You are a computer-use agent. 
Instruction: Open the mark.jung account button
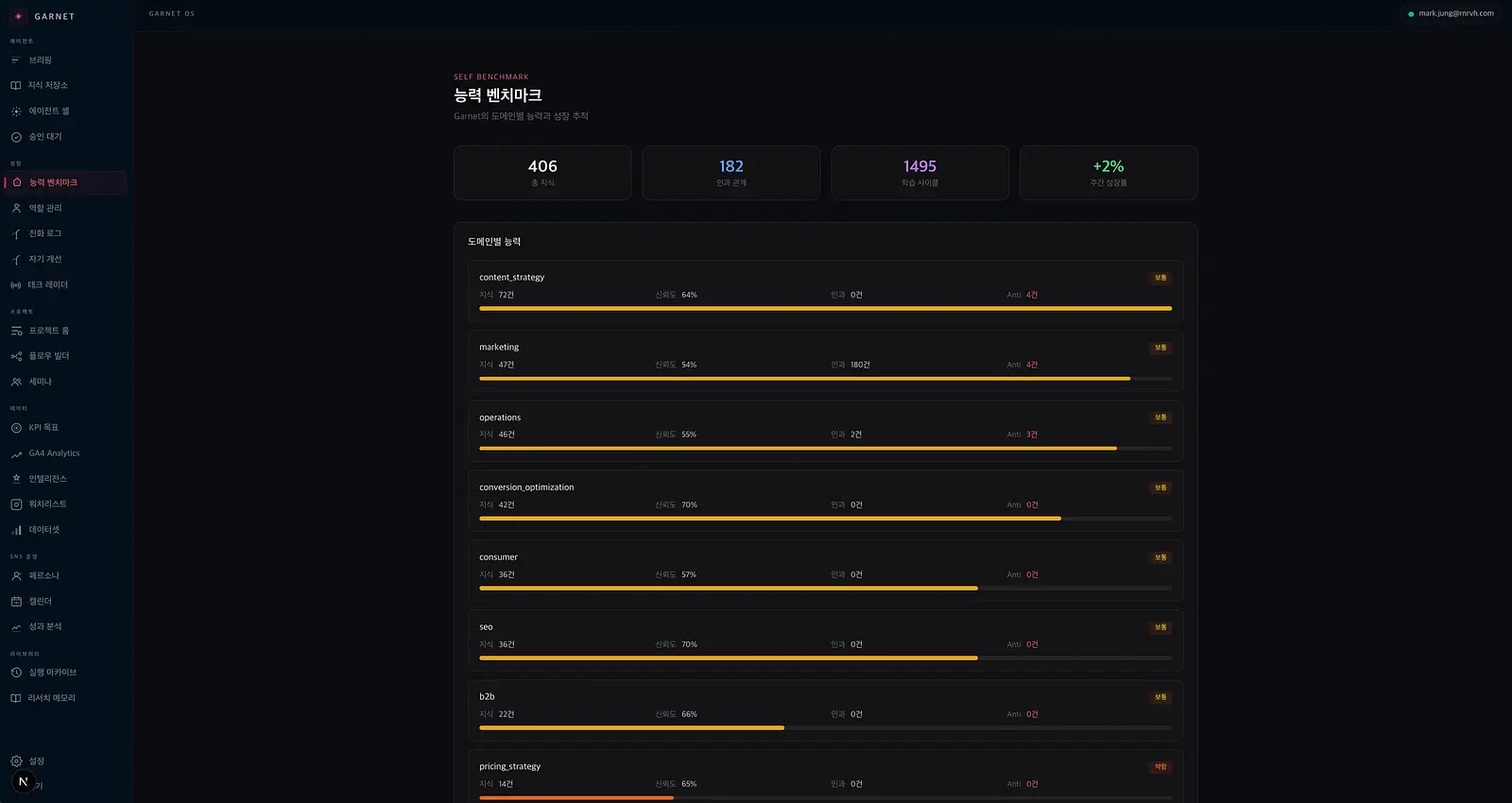click(1451, 13)
